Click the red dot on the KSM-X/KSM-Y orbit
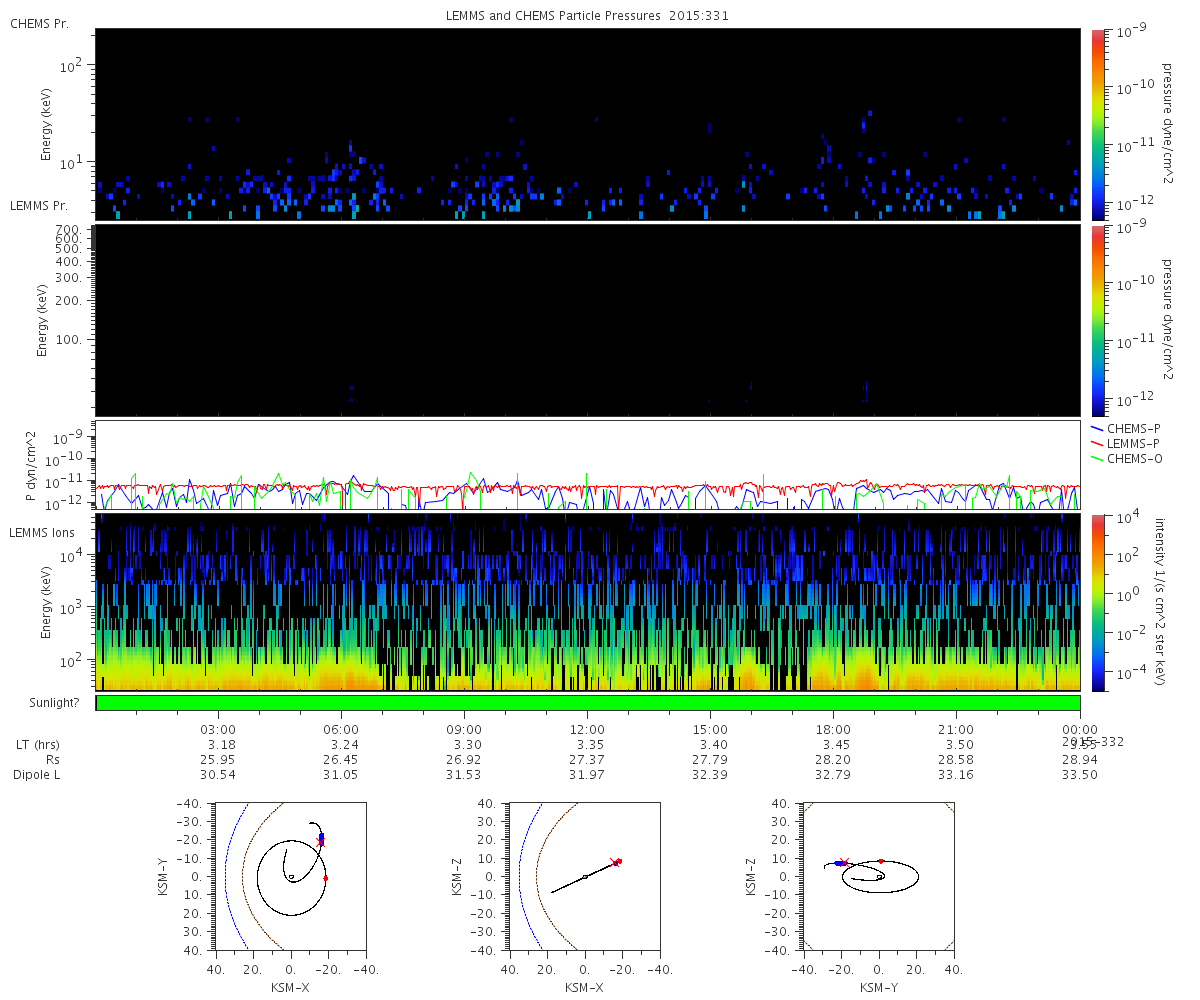This screenshot has width=1200, height=1000. tap(326, 878)
